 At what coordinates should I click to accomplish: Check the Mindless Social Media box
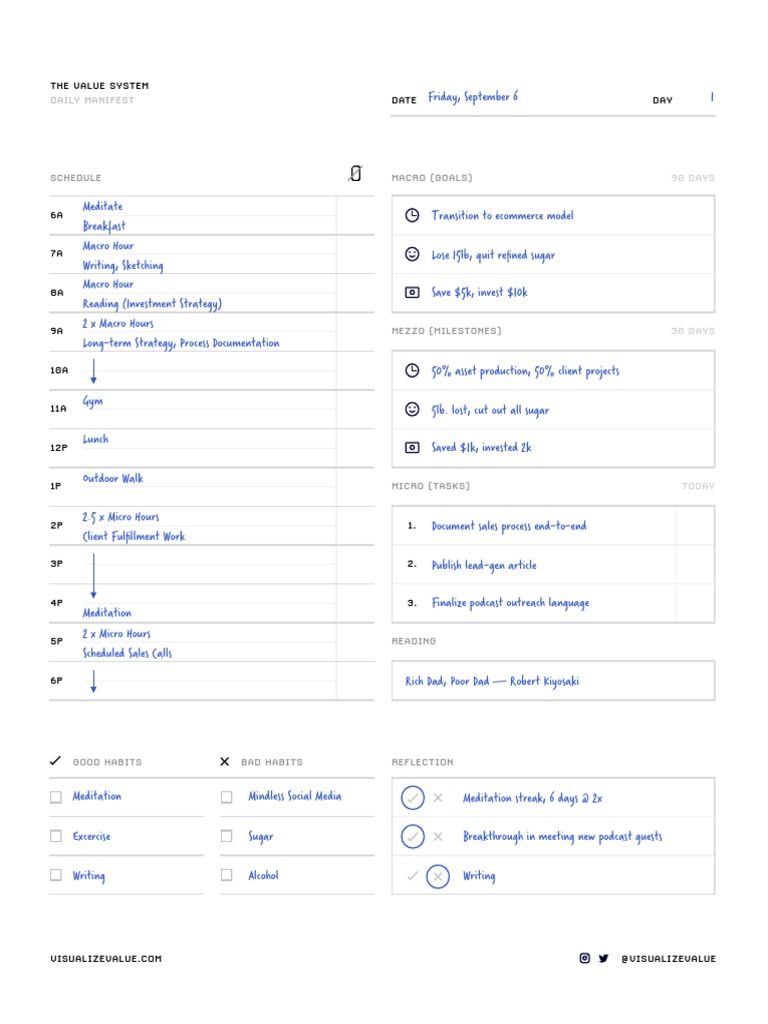point(226,797)
